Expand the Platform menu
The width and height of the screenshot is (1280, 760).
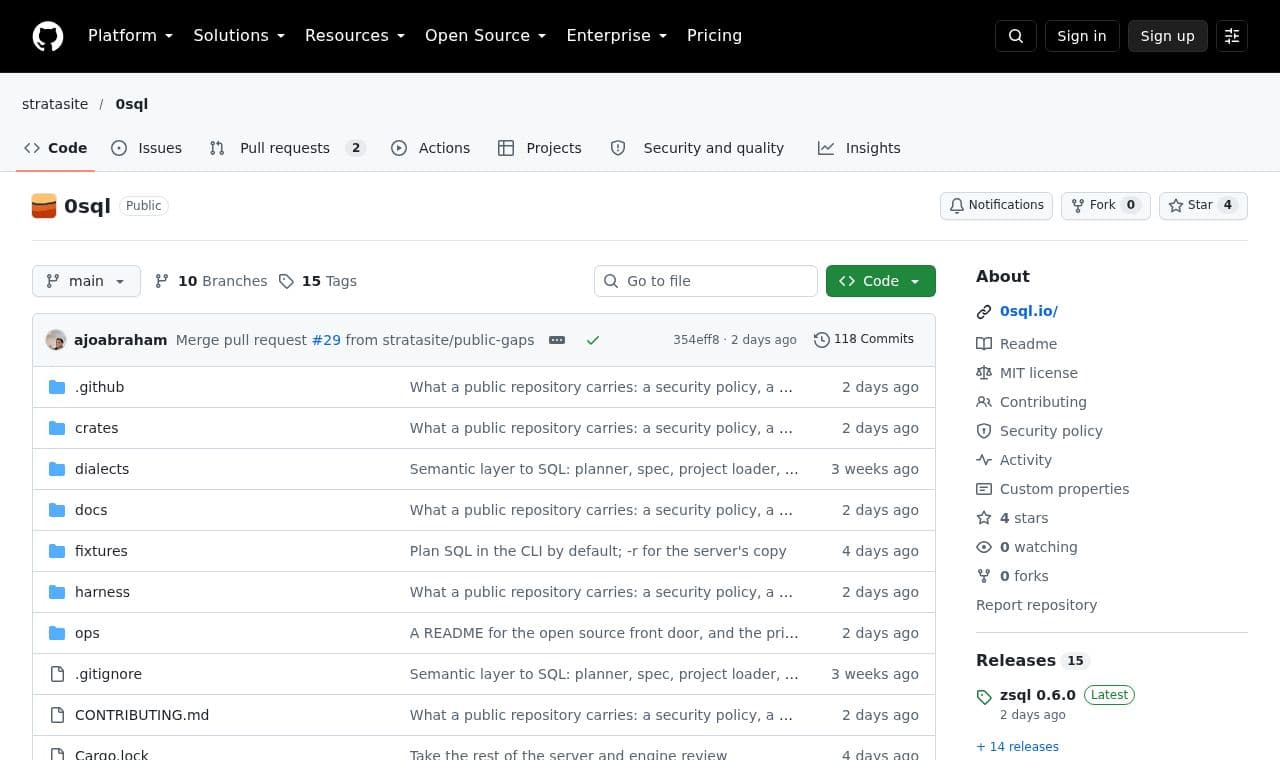[131, 36]
